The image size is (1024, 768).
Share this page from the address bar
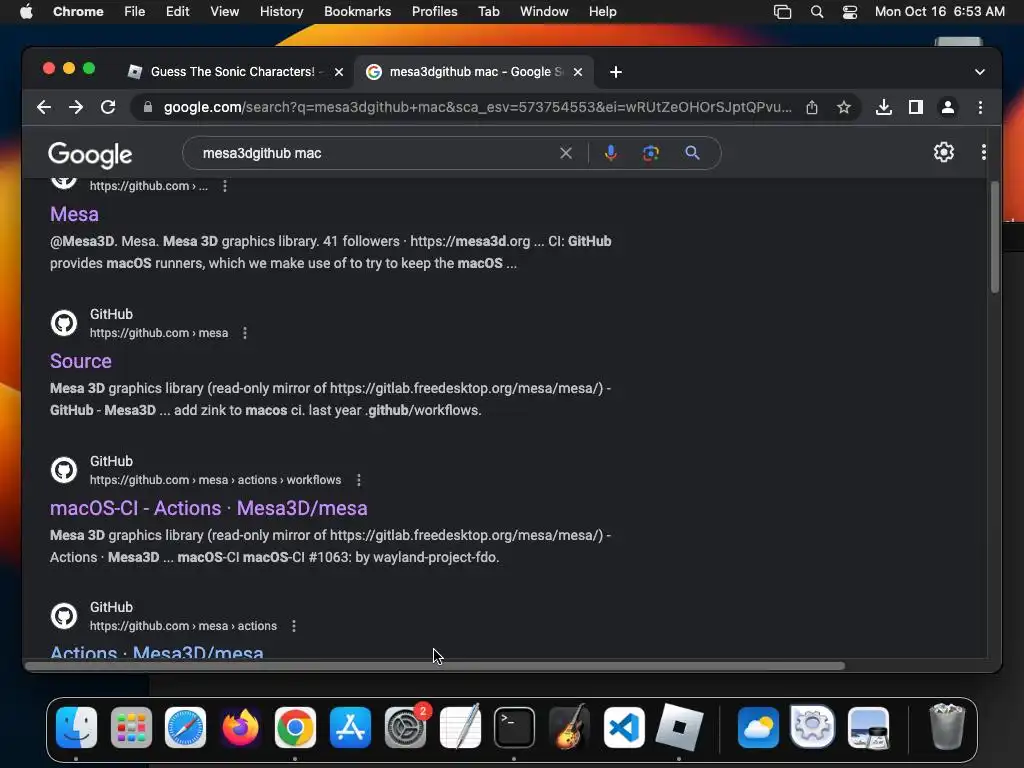click(x=812, y=107)
